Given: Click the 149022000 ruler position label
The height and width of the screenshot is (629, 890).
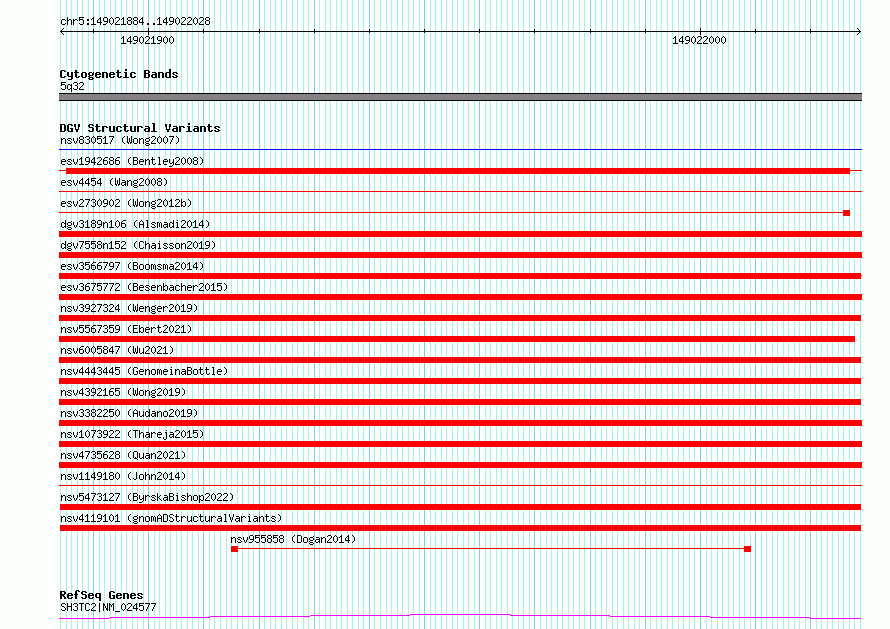Looking at the screenshot, I should (x=699, y=40).
